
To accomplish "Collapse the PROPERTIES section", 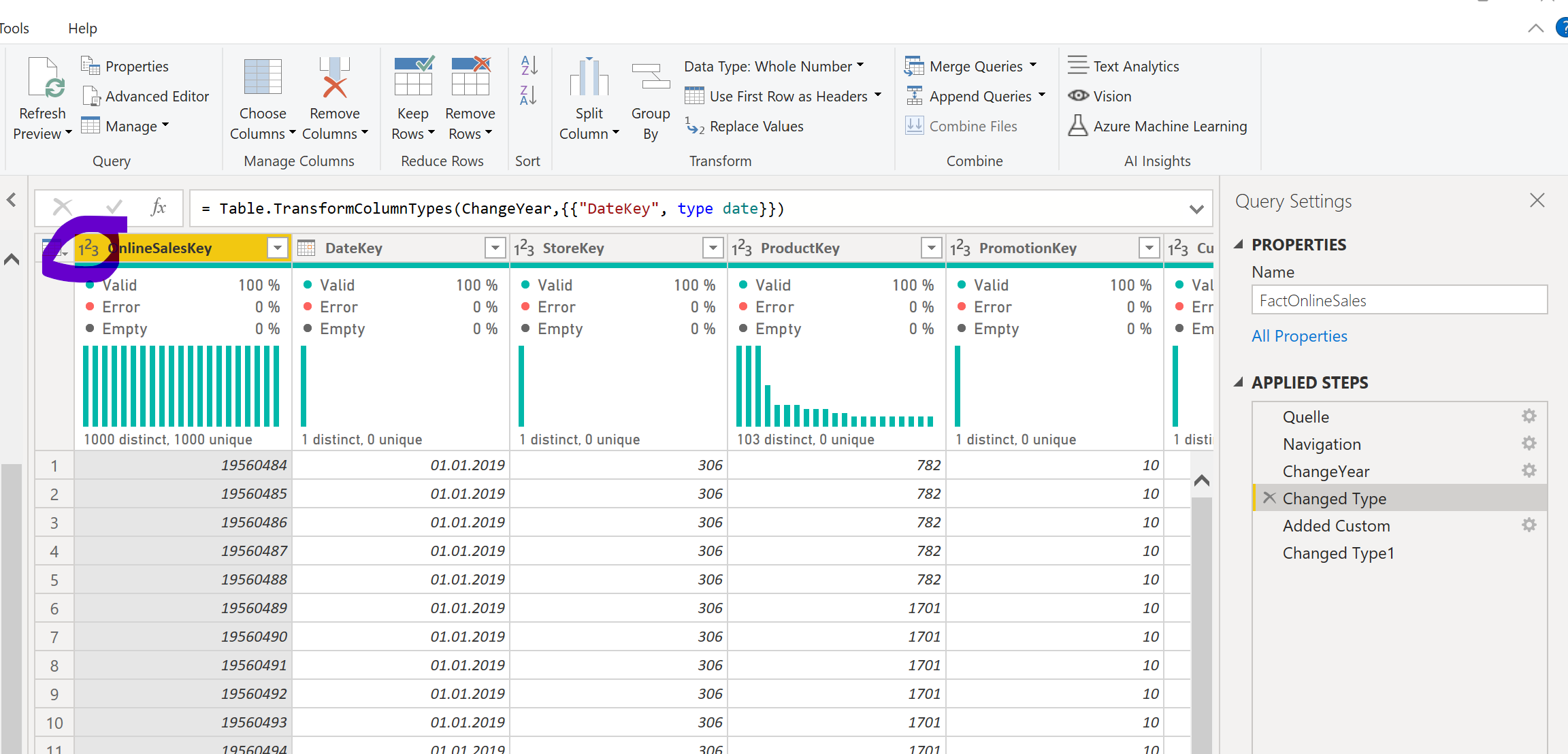I will coord(1239,244).
